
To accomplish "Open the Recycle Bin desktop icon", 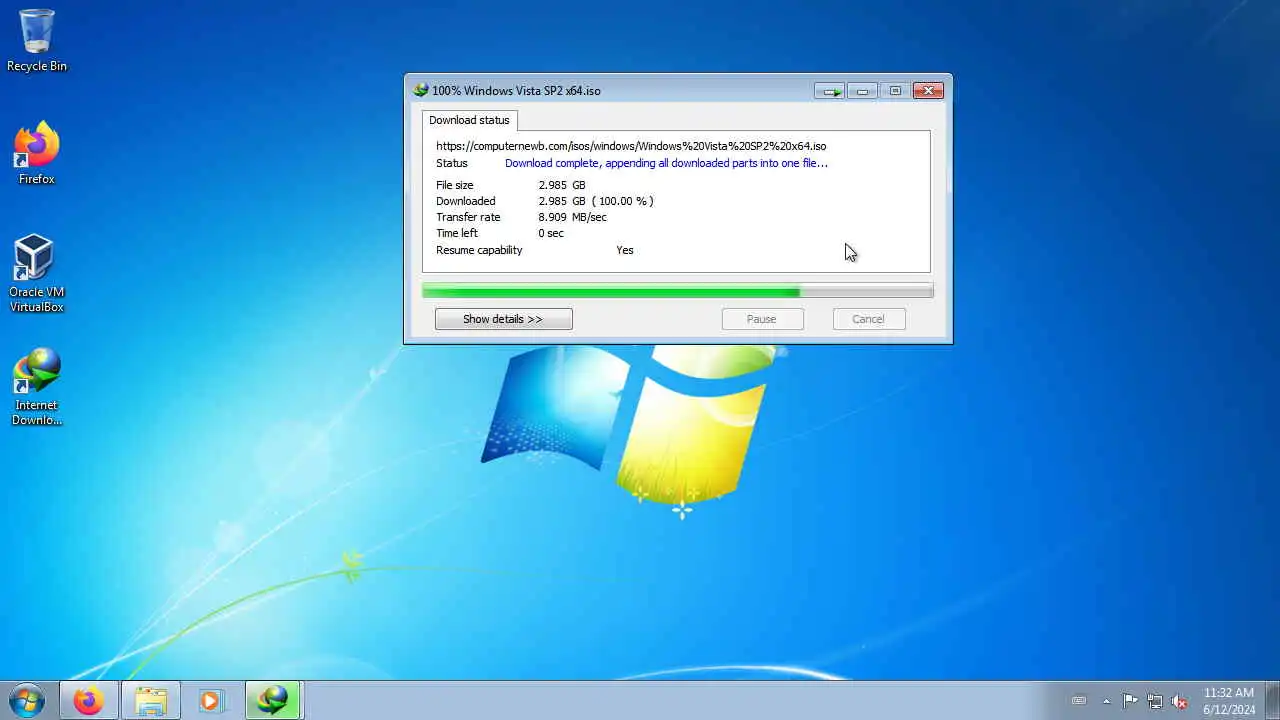I will (37, 41).
